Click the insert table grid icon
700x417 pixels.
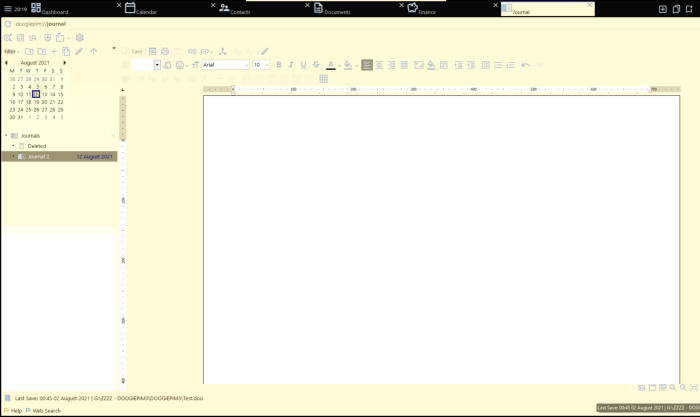click(x=323, y=79)
